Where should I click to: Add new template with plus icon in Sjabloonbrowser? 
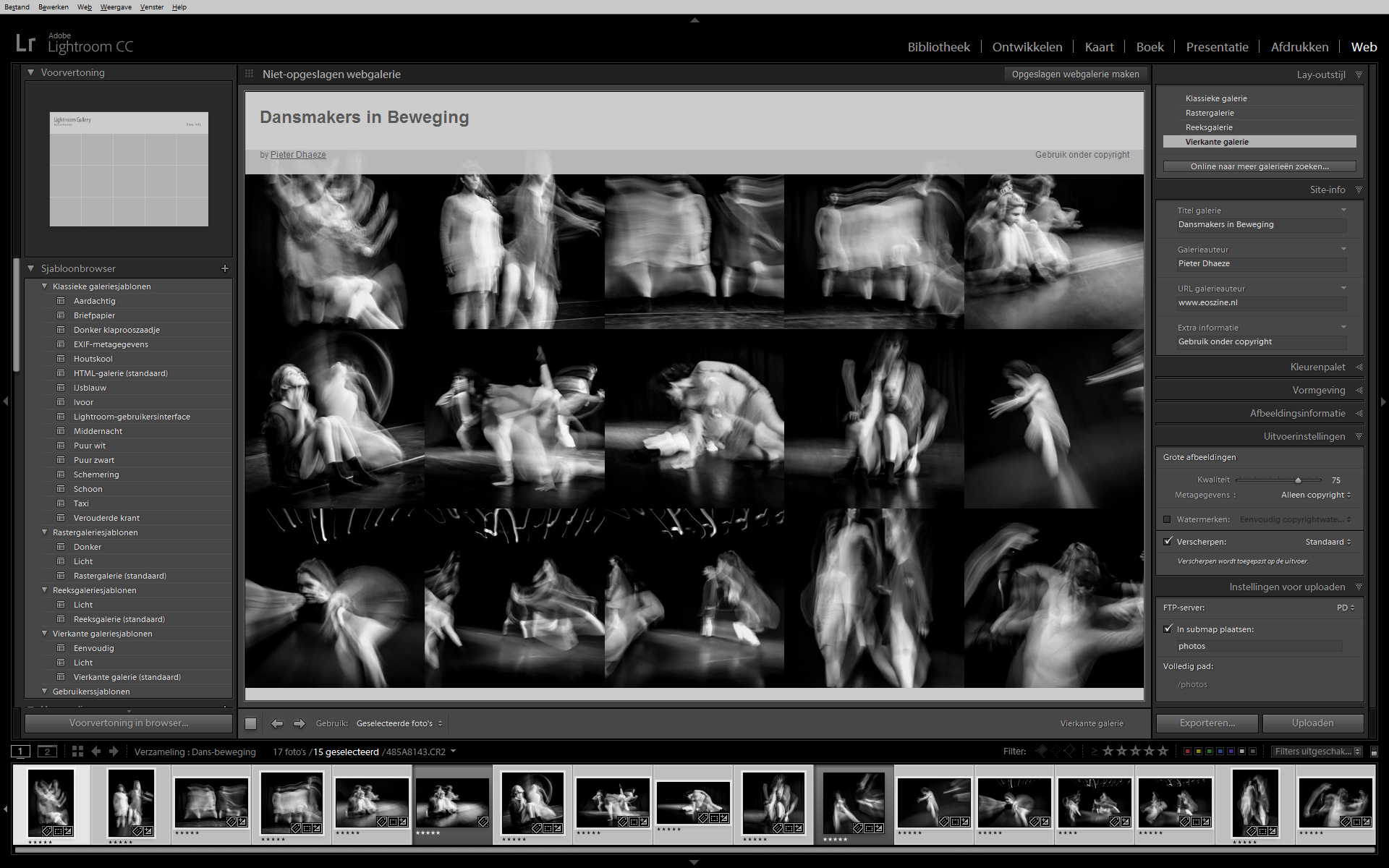coord(225,268)
